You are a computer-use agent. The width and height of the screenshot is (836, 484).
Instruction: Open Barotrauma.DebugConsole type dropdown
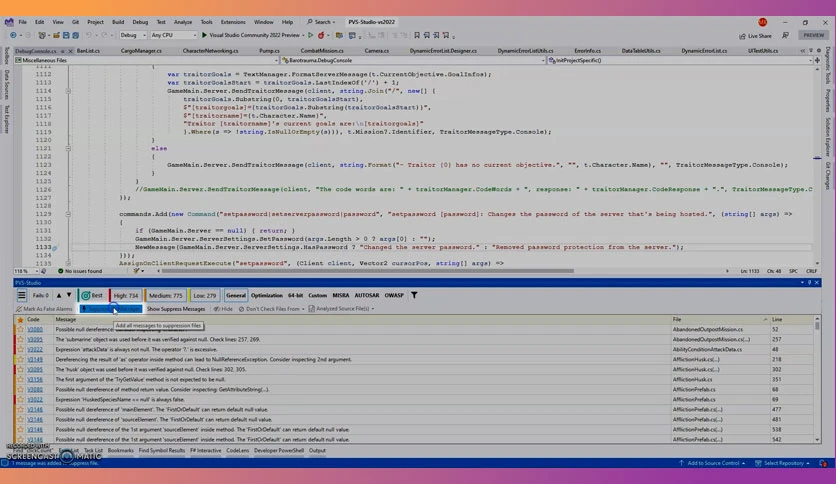(x=413, y=60)
